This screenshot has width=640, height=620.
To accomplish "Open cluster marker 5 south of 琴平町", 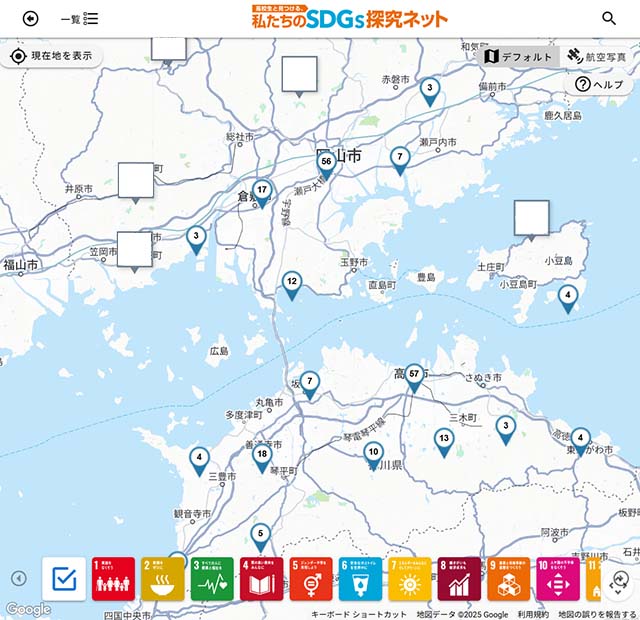I will [x=260, y=538].
